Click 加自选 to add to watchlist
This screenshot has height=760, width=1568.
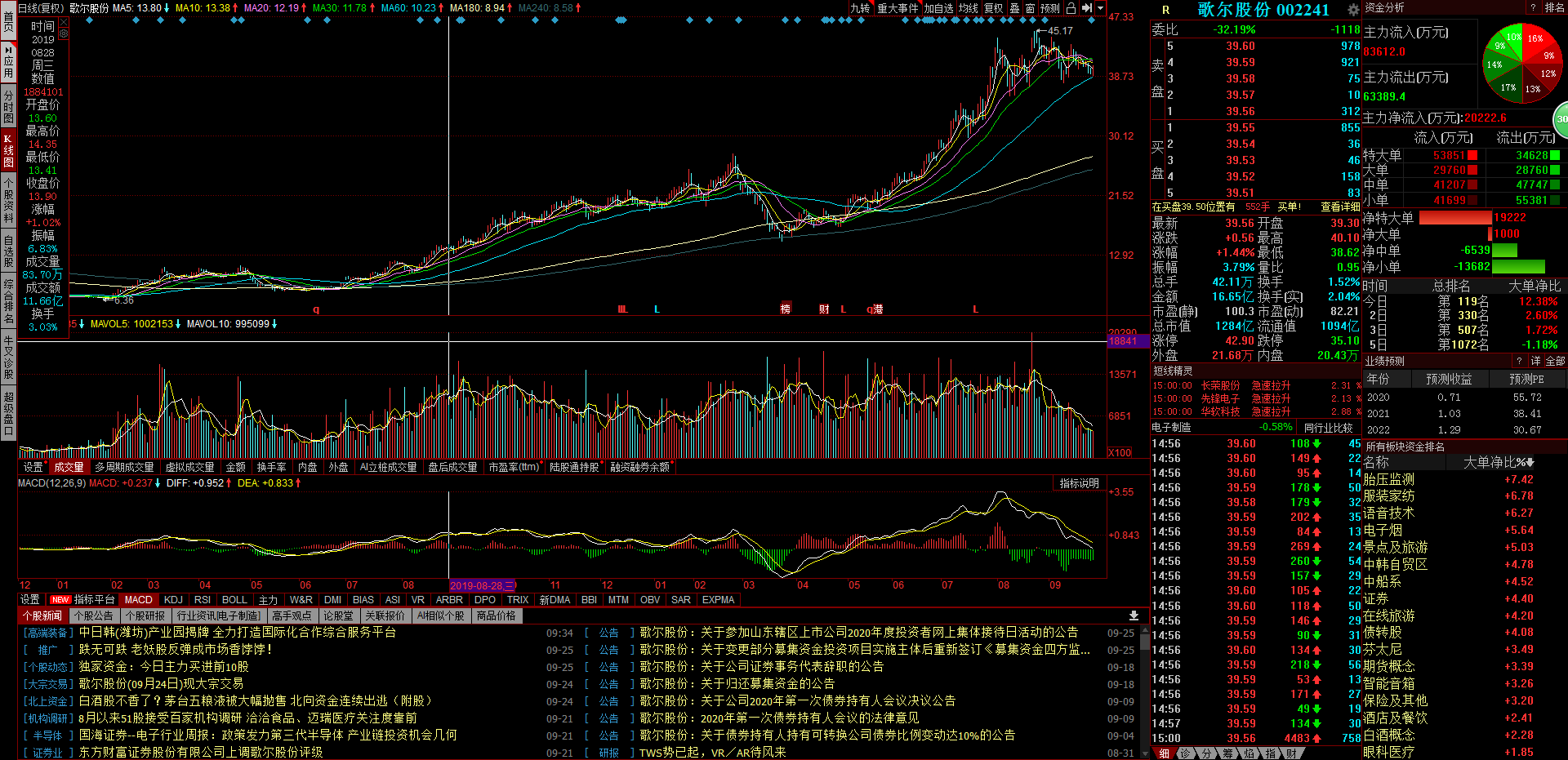[x=938, y=8]
